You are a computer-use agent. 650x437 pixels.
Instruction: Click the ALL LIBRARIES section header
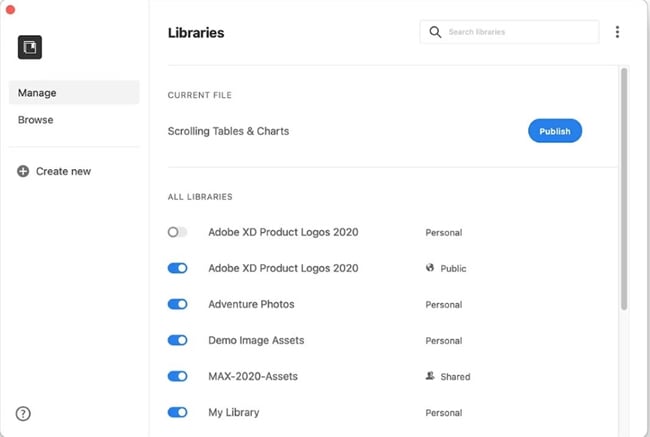click(200, 197)
